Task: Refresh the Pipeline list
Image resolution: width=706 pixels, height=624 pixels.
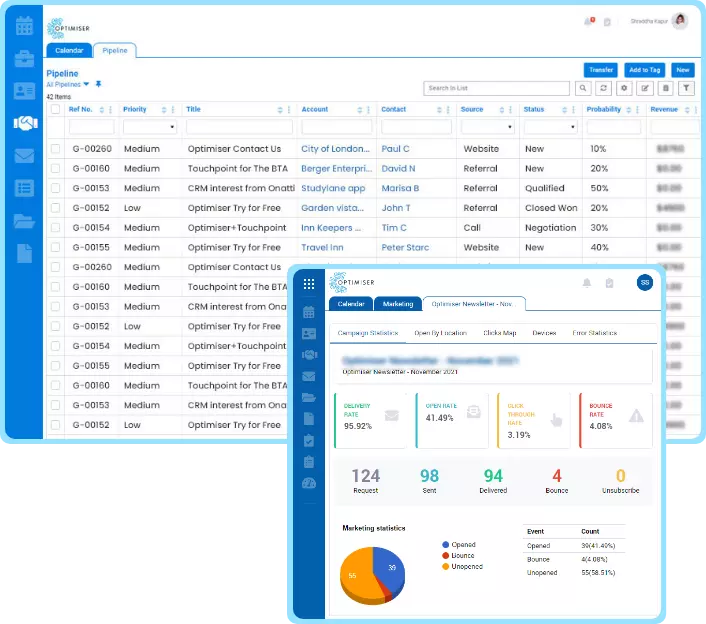Action: [x=603, y=88]
